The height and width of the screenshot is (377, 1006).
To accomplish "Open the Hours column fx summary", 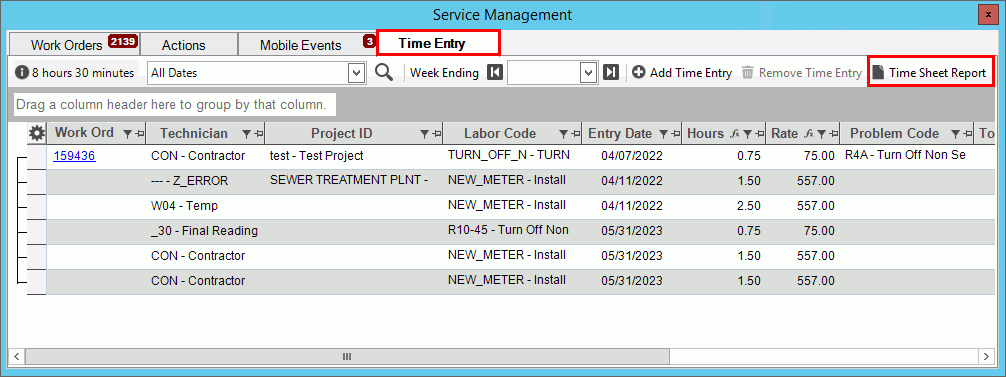I will (x=735, y=134).
